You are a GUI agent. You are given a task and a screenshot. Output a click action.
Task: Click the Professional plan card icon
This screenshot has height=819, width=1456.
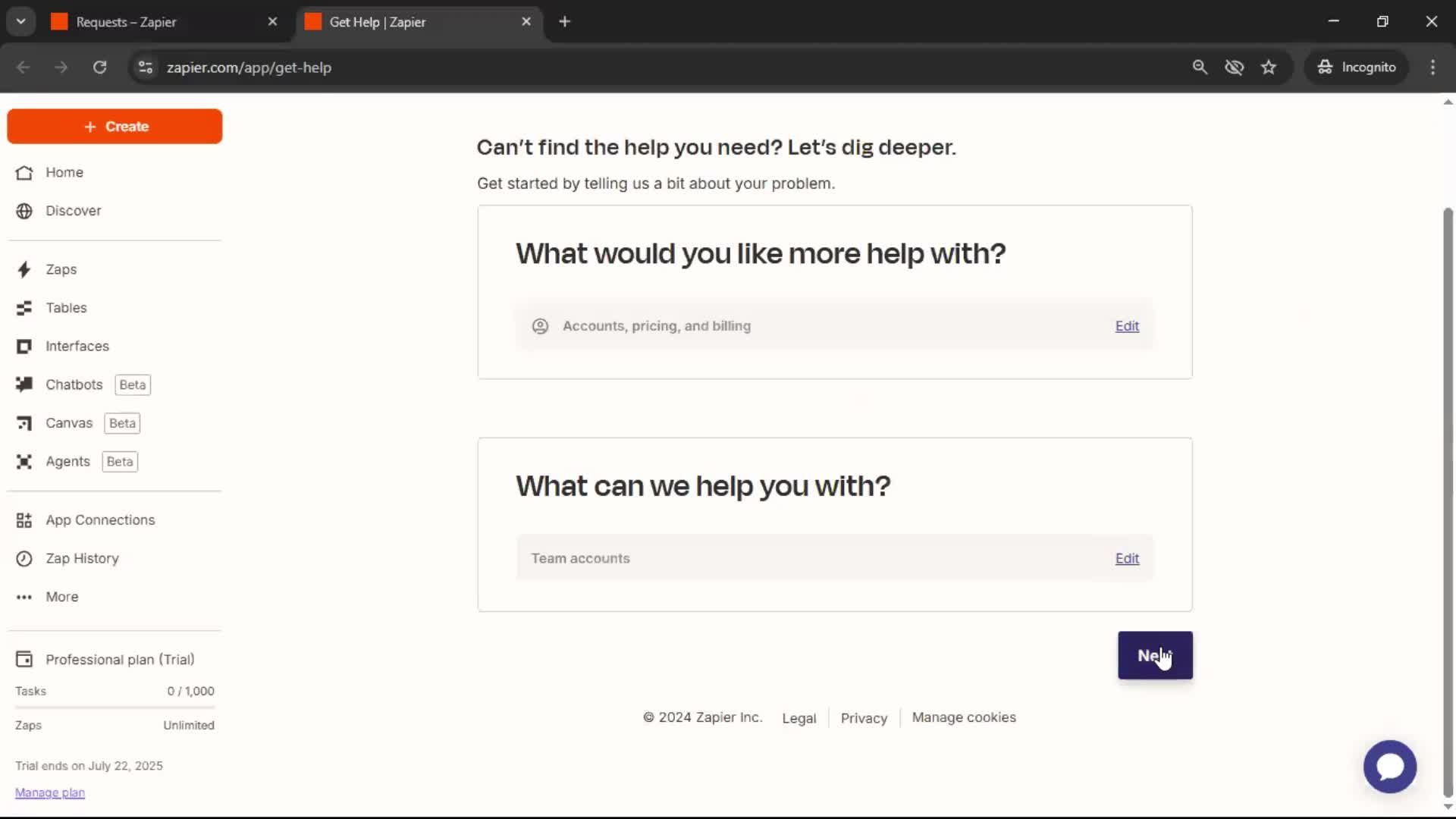point(24,660)
